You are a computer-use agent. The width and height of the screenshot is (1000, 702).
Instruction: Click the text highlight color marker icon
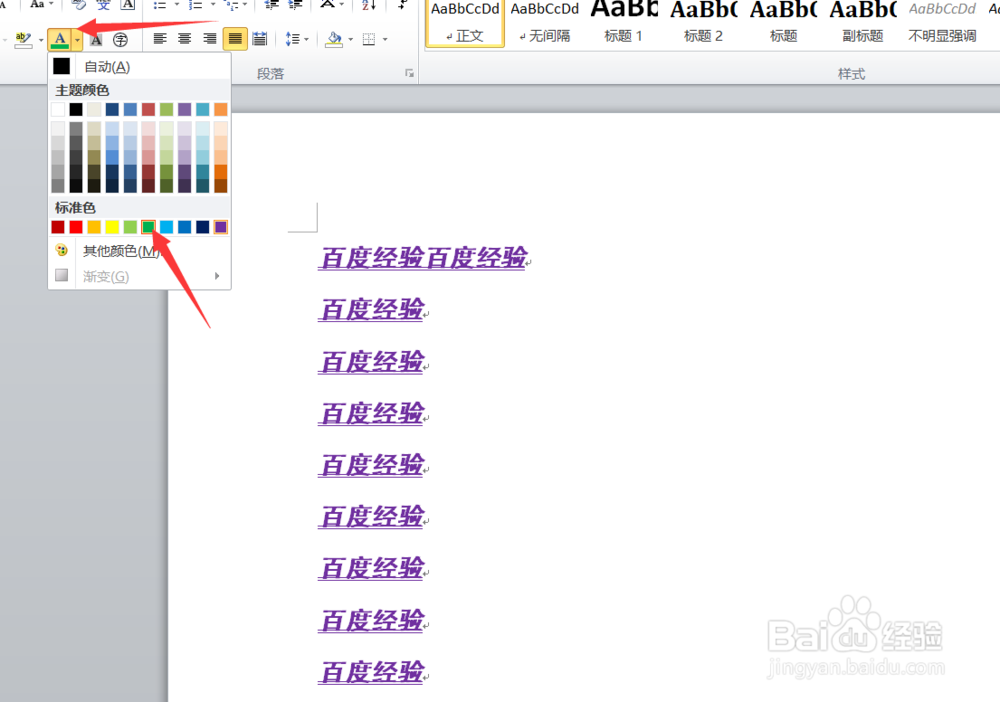[23, 40]
